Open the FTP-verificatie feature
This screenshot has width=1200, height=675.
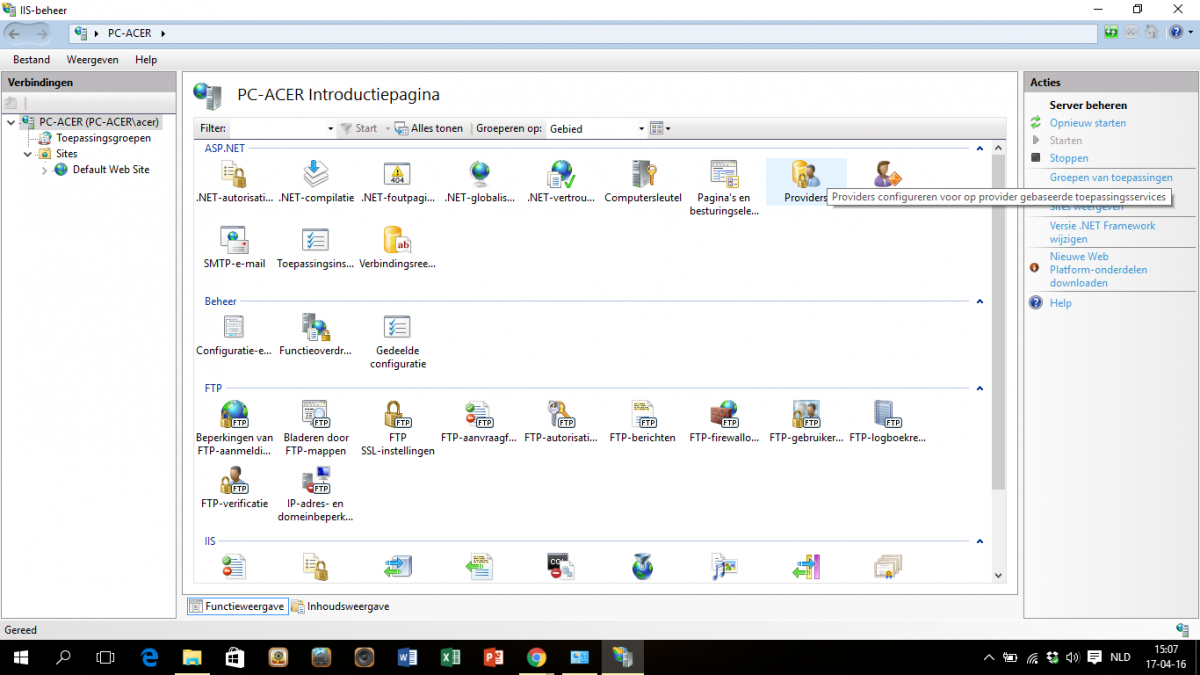click(x=234, y=488)
